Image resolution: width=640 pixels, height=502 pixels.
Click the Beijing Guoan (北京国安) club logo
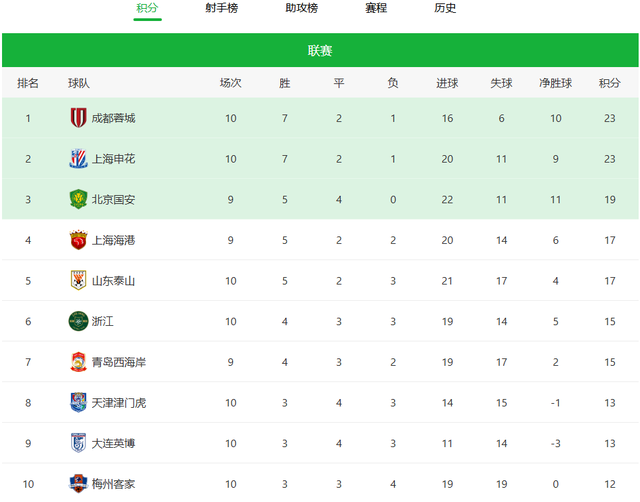[78, 199]
